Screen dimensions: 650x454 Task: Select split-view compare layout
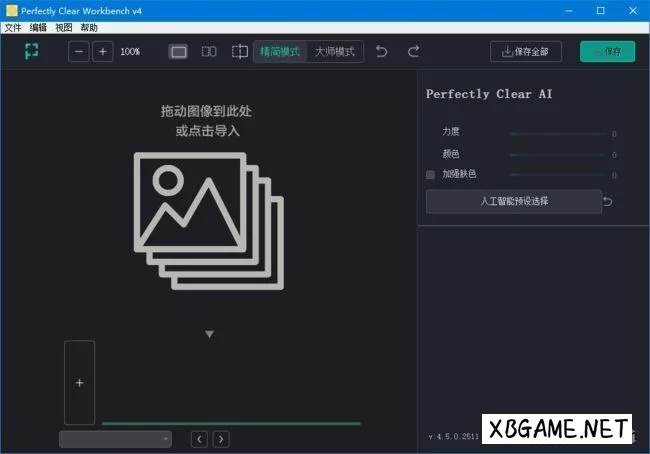239,51
